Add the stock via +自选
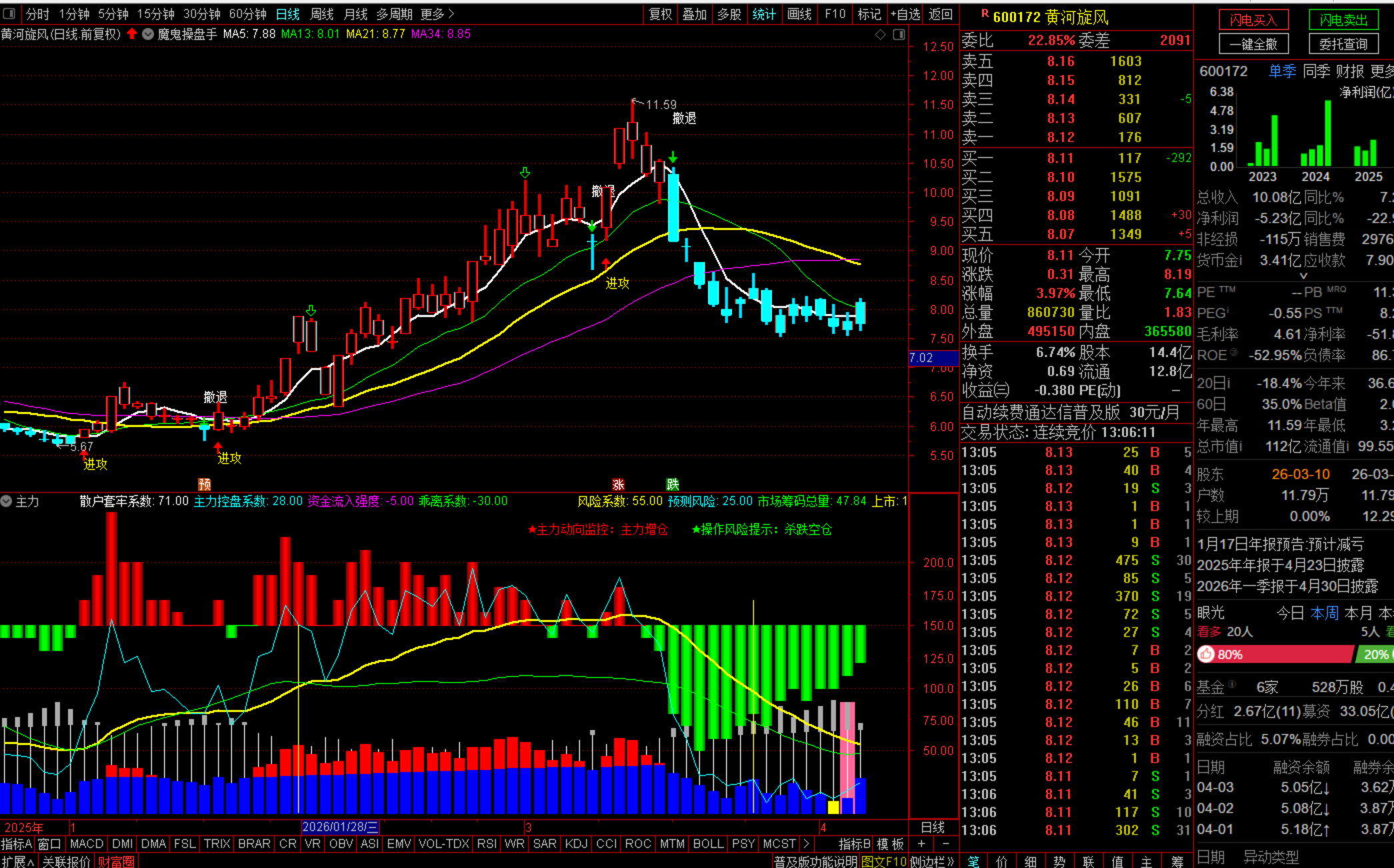The height and width of the screenshot is (868, 1394). click(x=905, y=14)
